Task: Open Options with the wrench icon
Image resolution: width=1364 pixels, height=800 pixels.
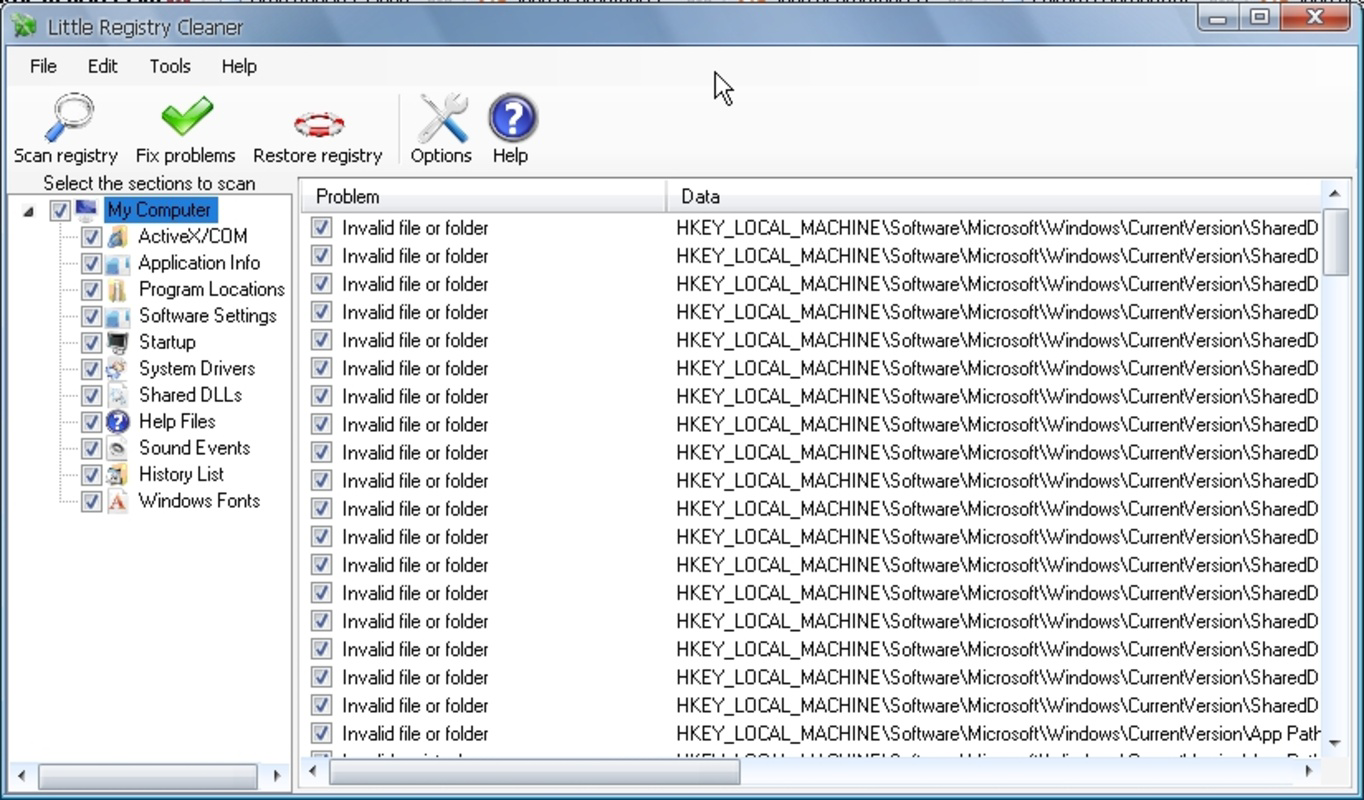Action: [442, 118]
